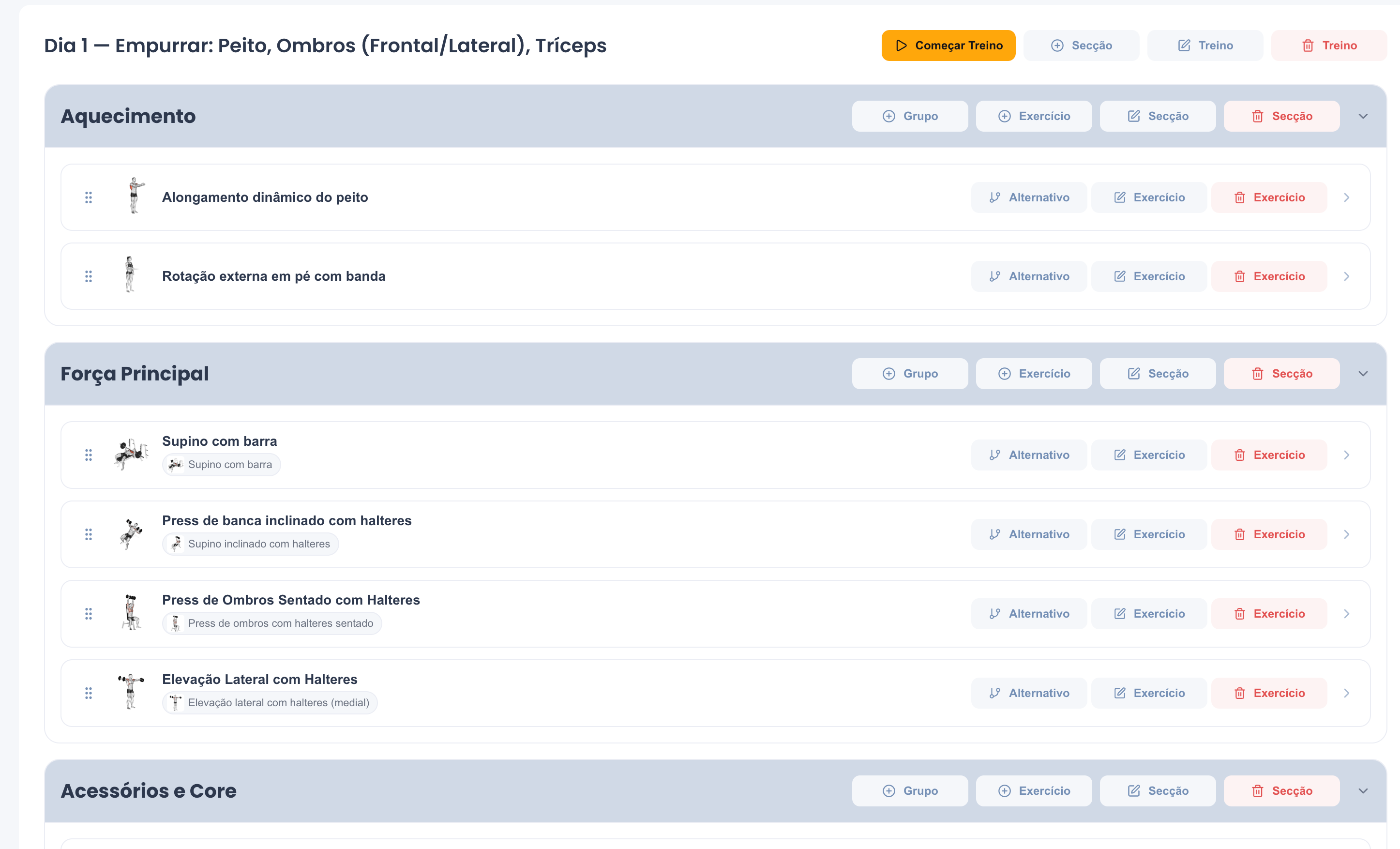The width and height of the screenshot is (1400, 849).
Task: Add Alternativo for Alongamento dinâmico do peito
Action: point(1029,197)
